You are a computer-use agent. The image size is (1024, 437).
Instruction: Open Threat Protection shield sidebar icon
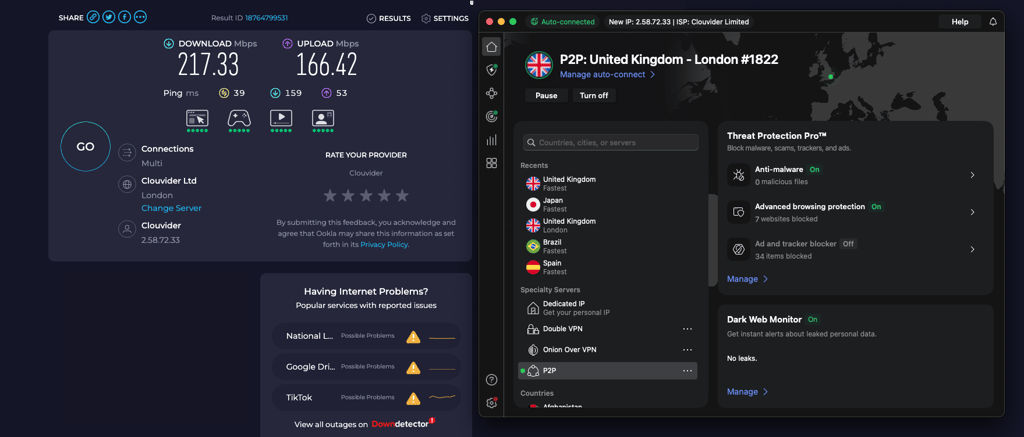click(492, 70)
